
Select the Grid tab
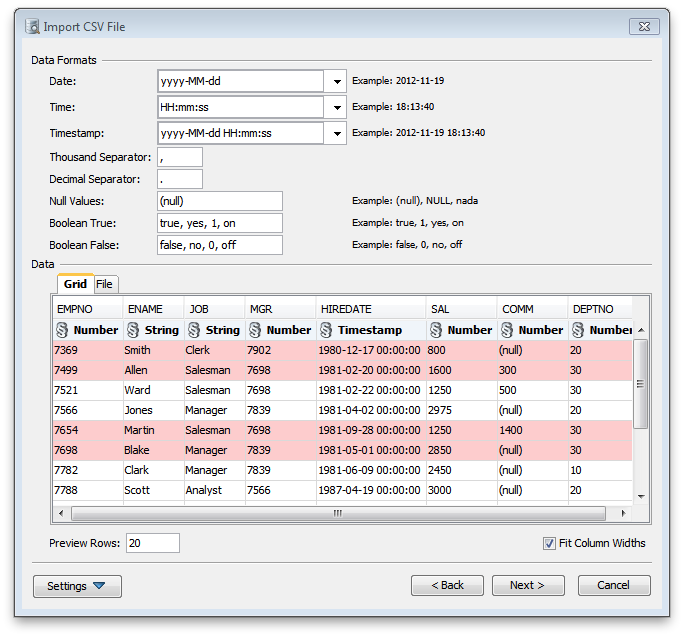[x=75, y=284]
